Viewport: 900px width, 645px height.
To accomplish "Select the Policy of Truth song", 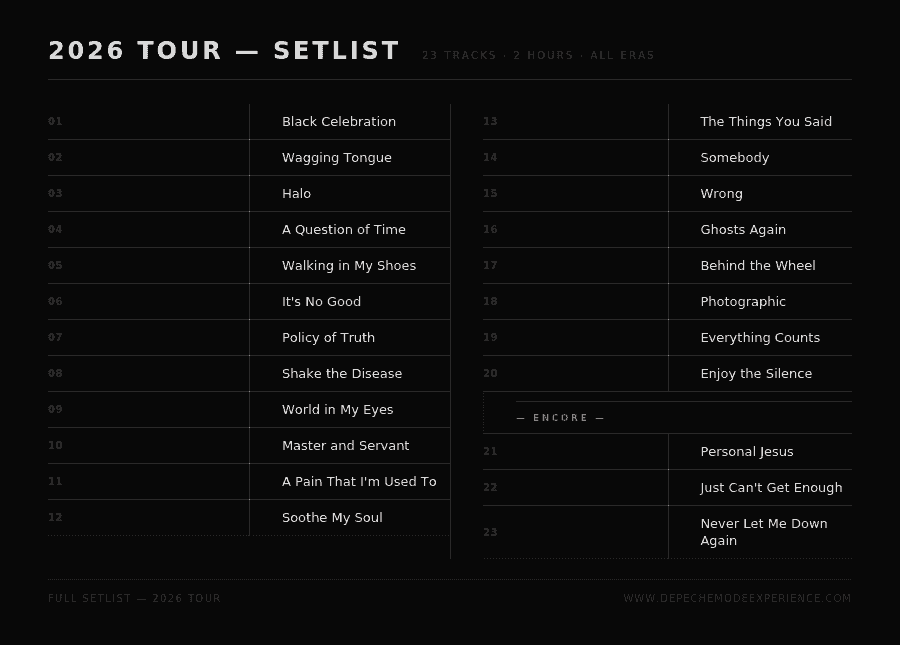I will [329, 338].
